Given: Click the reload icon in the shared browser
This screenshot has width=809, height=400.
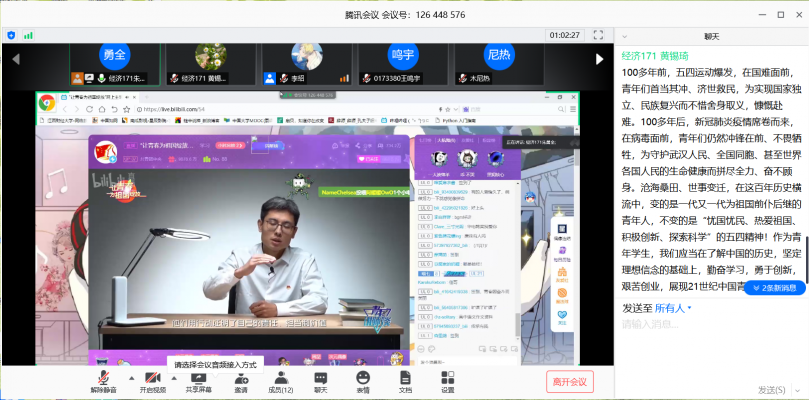Looking at the screenshot, I should click(89, 109).
